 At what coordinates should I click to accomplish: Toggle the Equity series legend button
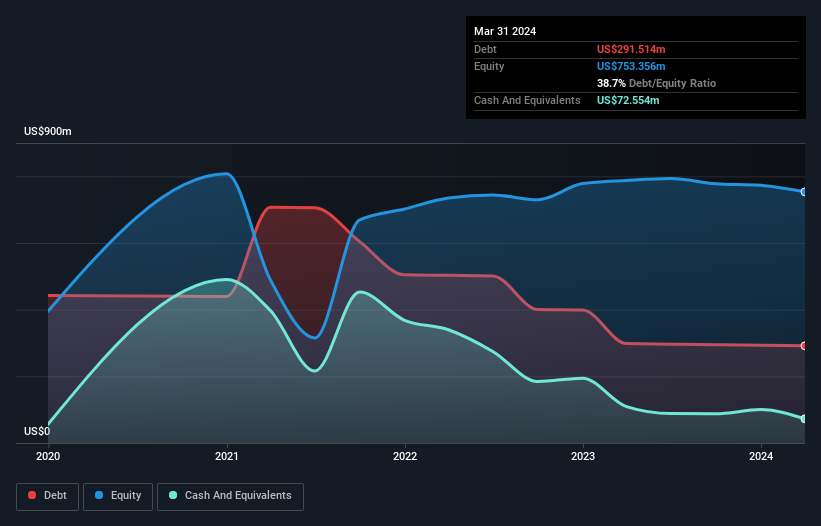tap(118, 496)
